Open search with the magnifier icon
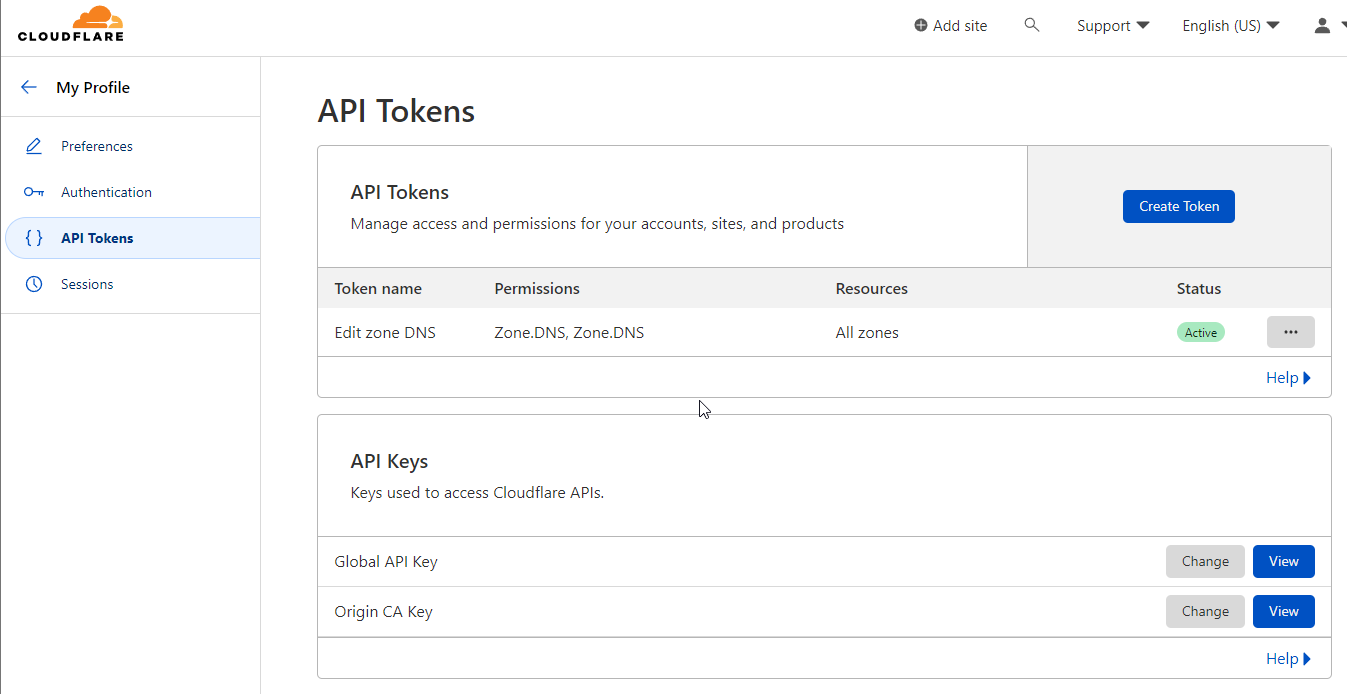The height and width of the screenshot is (694, 1347). pos(1032,25)
